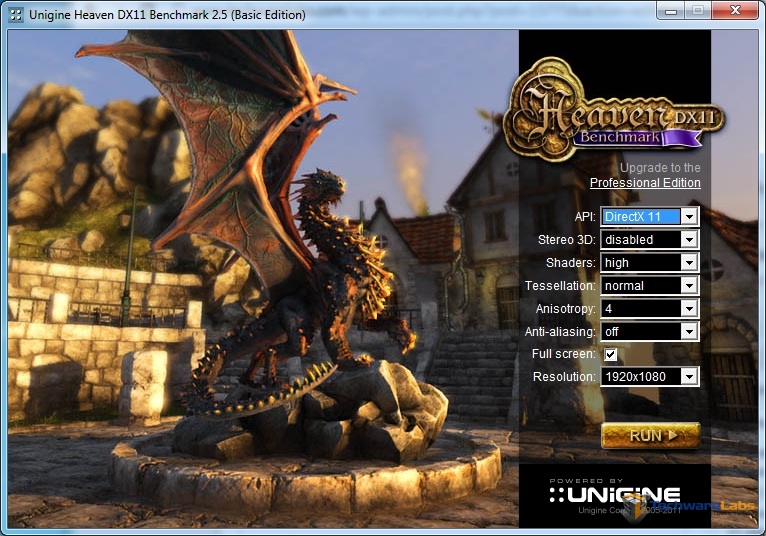Open the Shaders quality dropdown
This screenshot has width=766, height=536.
(x=650, y=262)
